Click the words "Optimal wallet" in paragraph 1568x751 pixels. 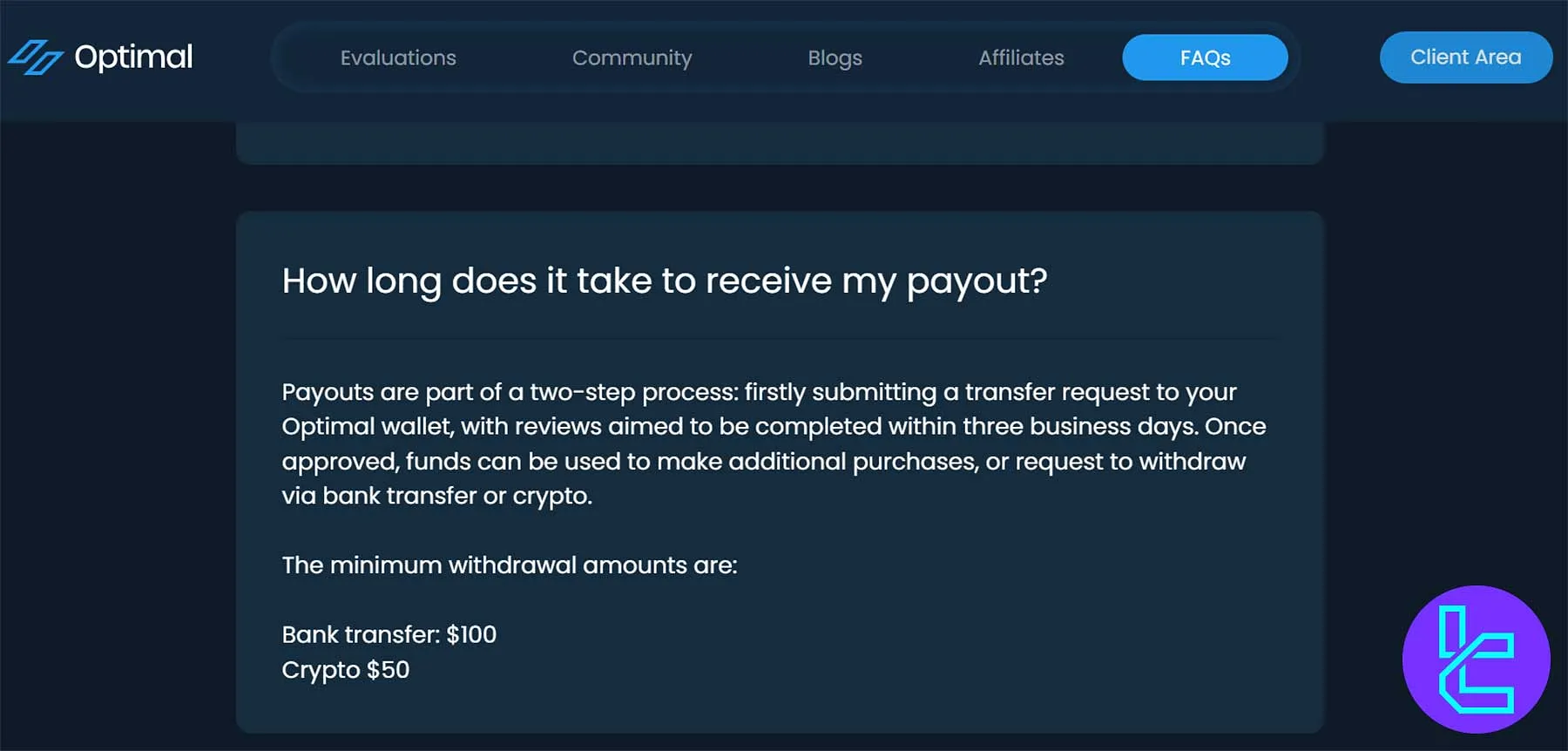pyautogui.click(x=367, y=427)
